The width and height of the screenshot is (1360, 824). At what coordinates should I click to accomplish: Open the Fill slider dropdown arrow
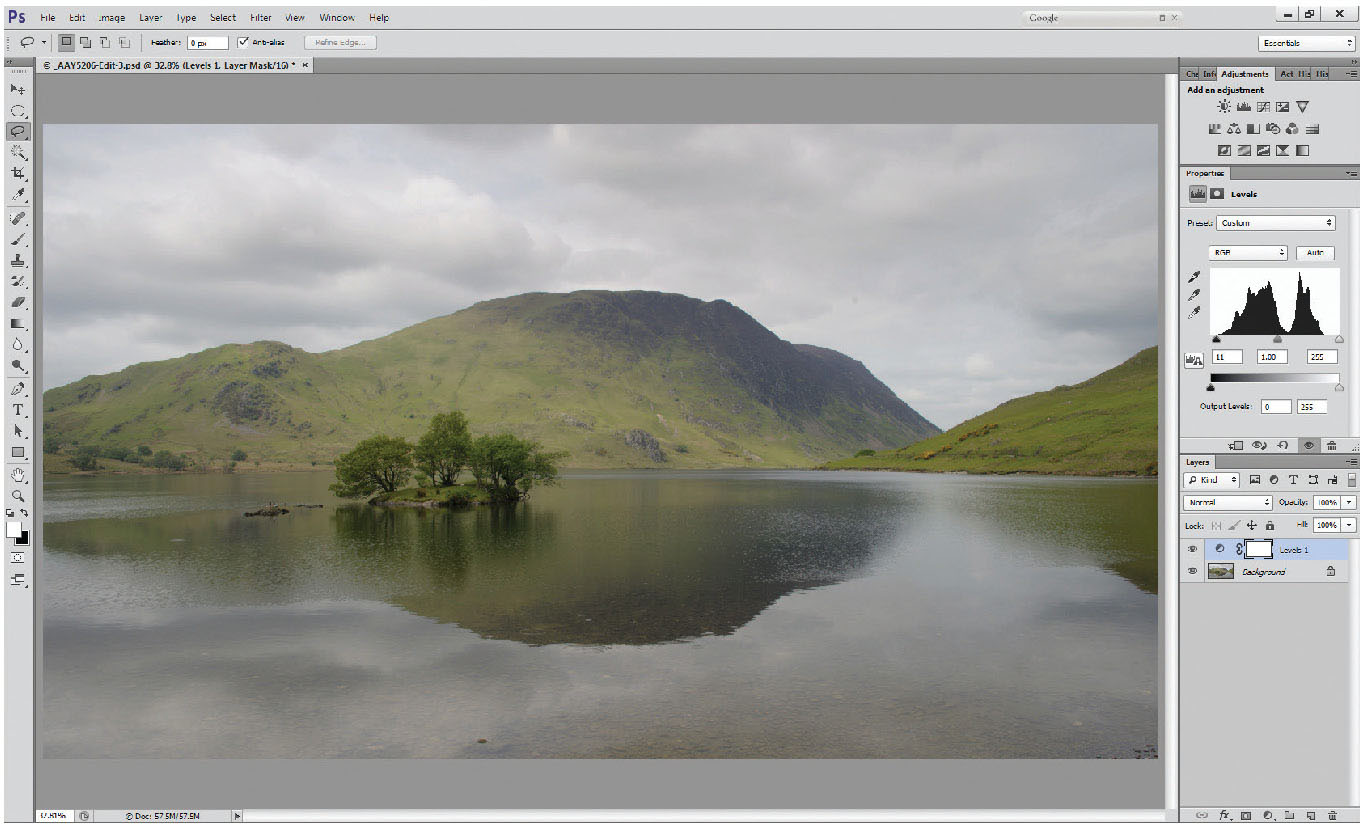(1350, 525)
